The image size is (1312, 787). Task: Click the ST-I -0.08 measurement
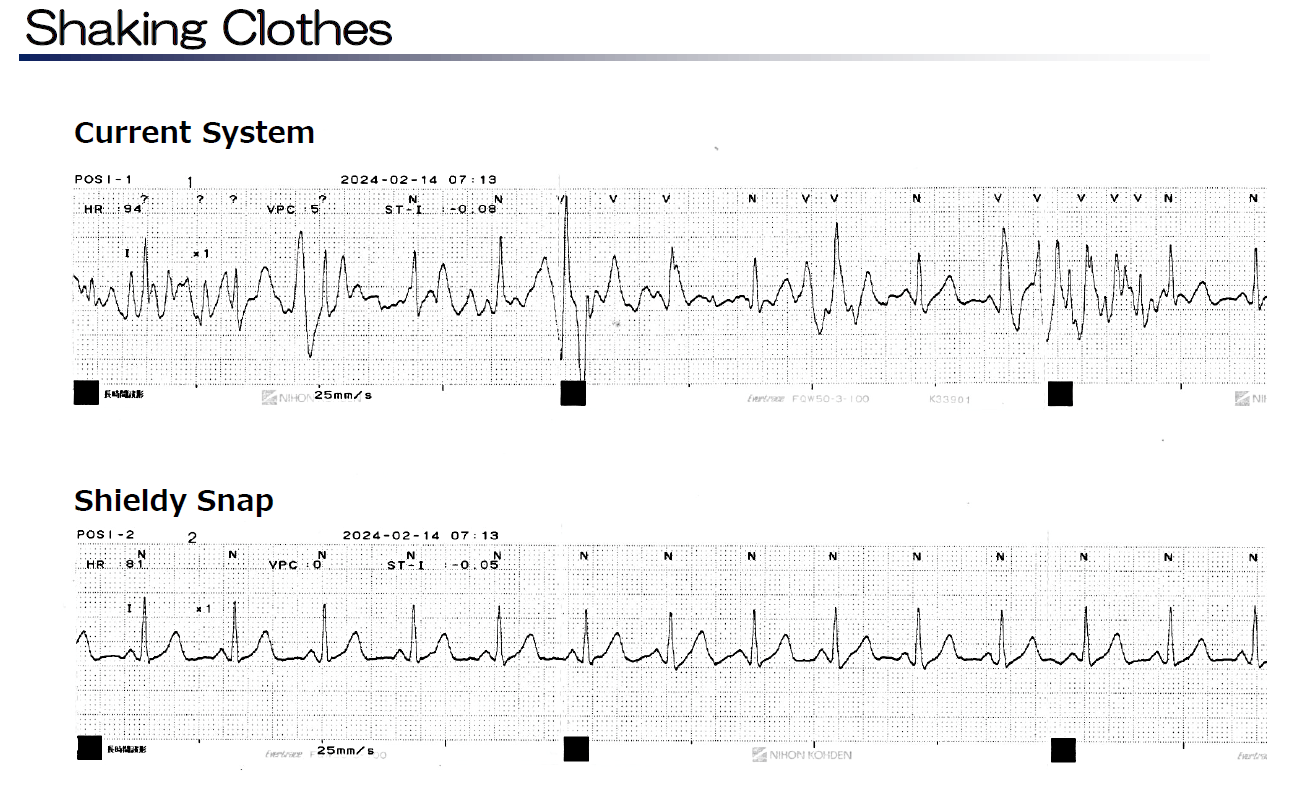[x=442, y=210]
